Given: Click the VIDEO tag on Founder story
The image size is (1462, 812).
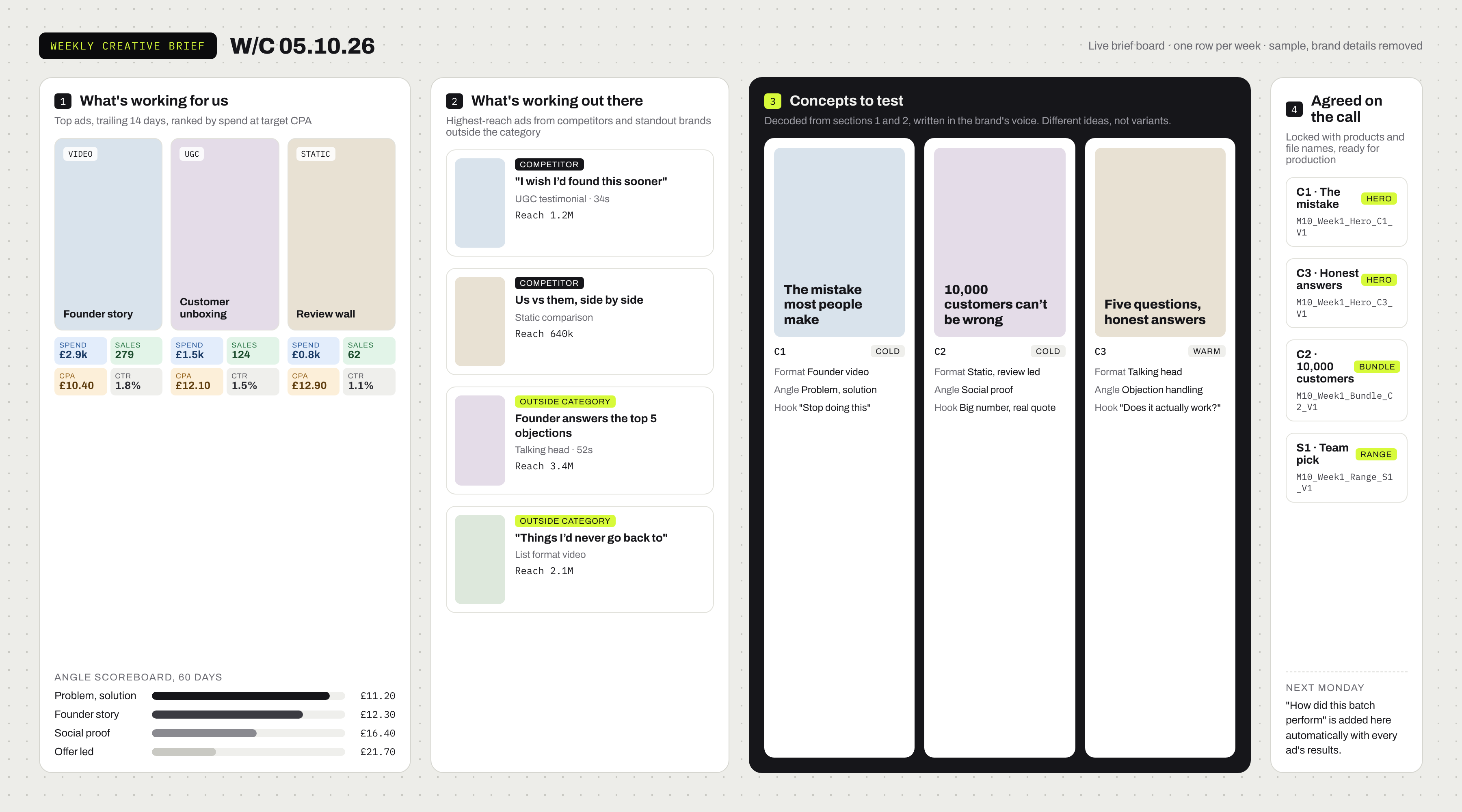Looking at the screenshot, I should pos(80,154).
